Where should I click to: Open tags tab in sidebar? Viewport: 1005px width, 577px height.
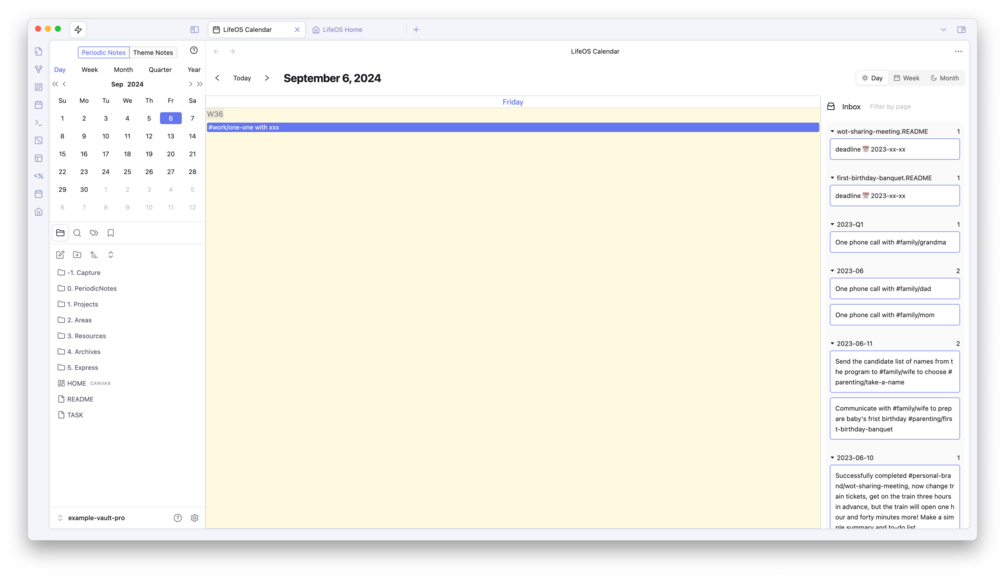(94, 233)
